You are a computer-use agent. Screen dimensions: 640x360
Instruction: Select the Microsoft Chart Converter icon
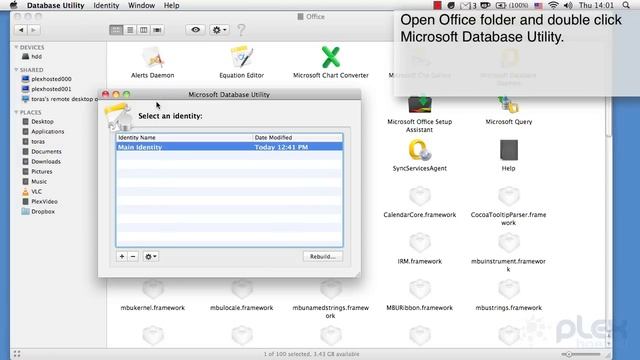tap(331, 57)
